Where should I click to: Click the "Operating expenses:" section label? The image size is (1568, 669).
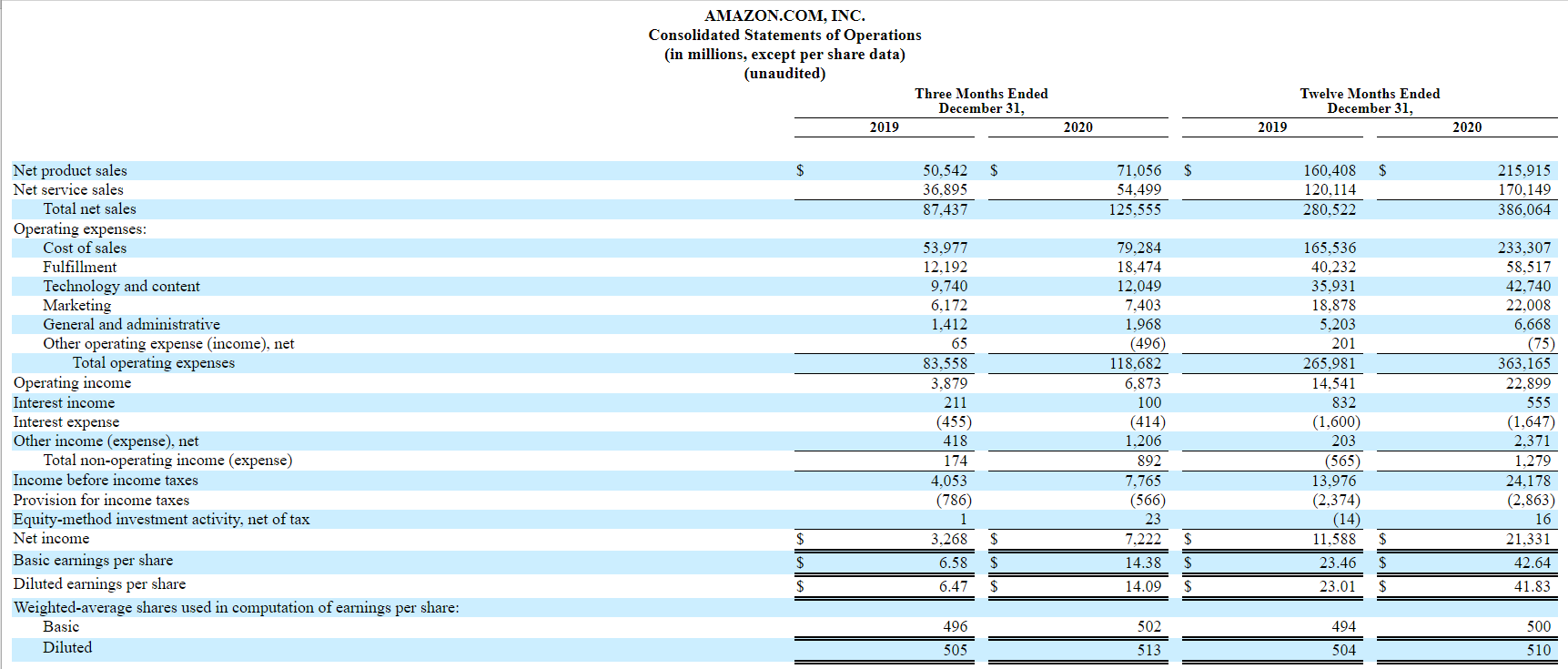pyautogui.click(x=79, y=228)
